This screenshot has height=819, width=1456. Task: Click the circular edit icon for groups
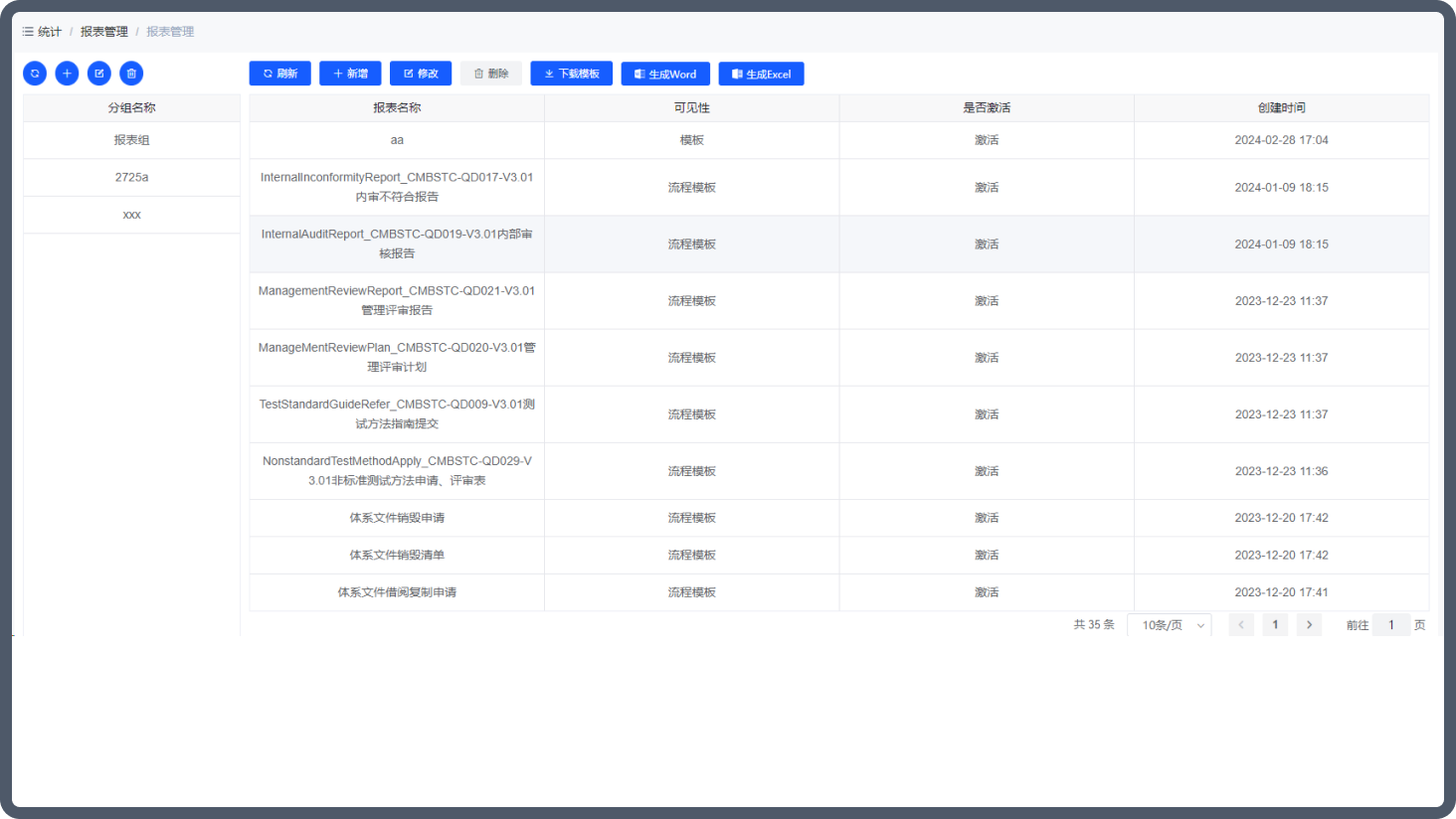[x=99, y=74]
